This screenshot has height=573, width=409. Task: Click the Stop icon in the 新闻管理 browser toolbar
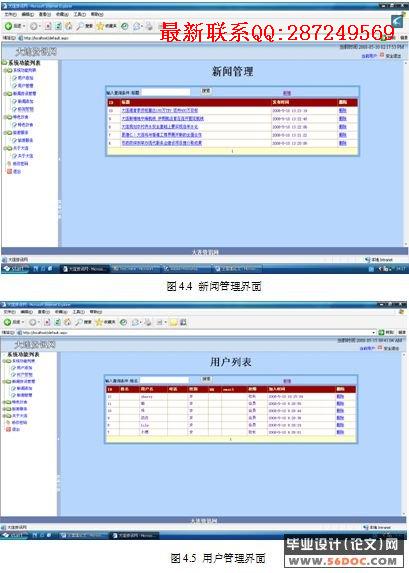pyautogui.click(x=48, y=26)
